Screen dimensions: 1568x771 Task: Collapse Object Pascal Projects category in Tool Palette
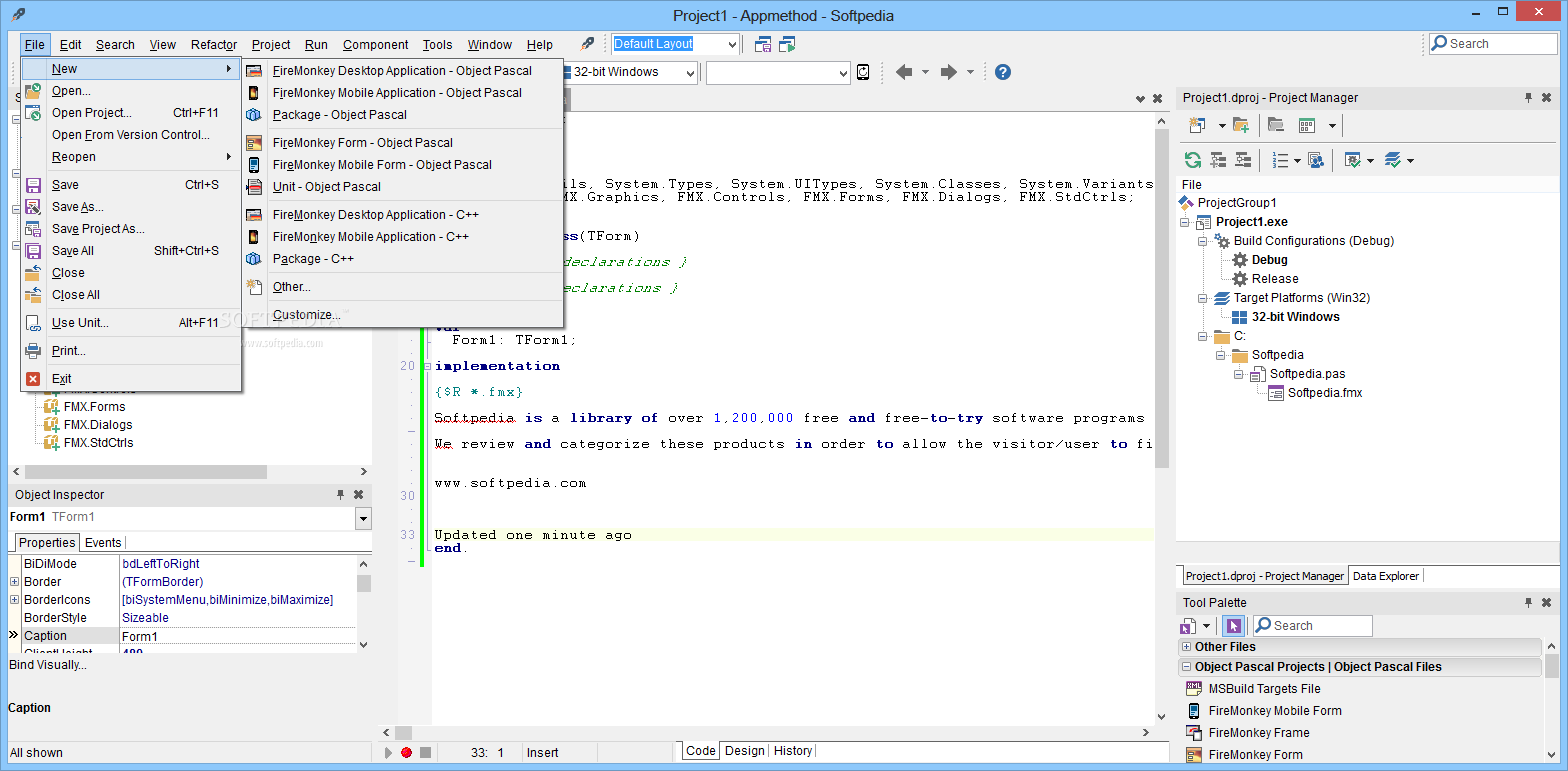tap(1186, 667)
